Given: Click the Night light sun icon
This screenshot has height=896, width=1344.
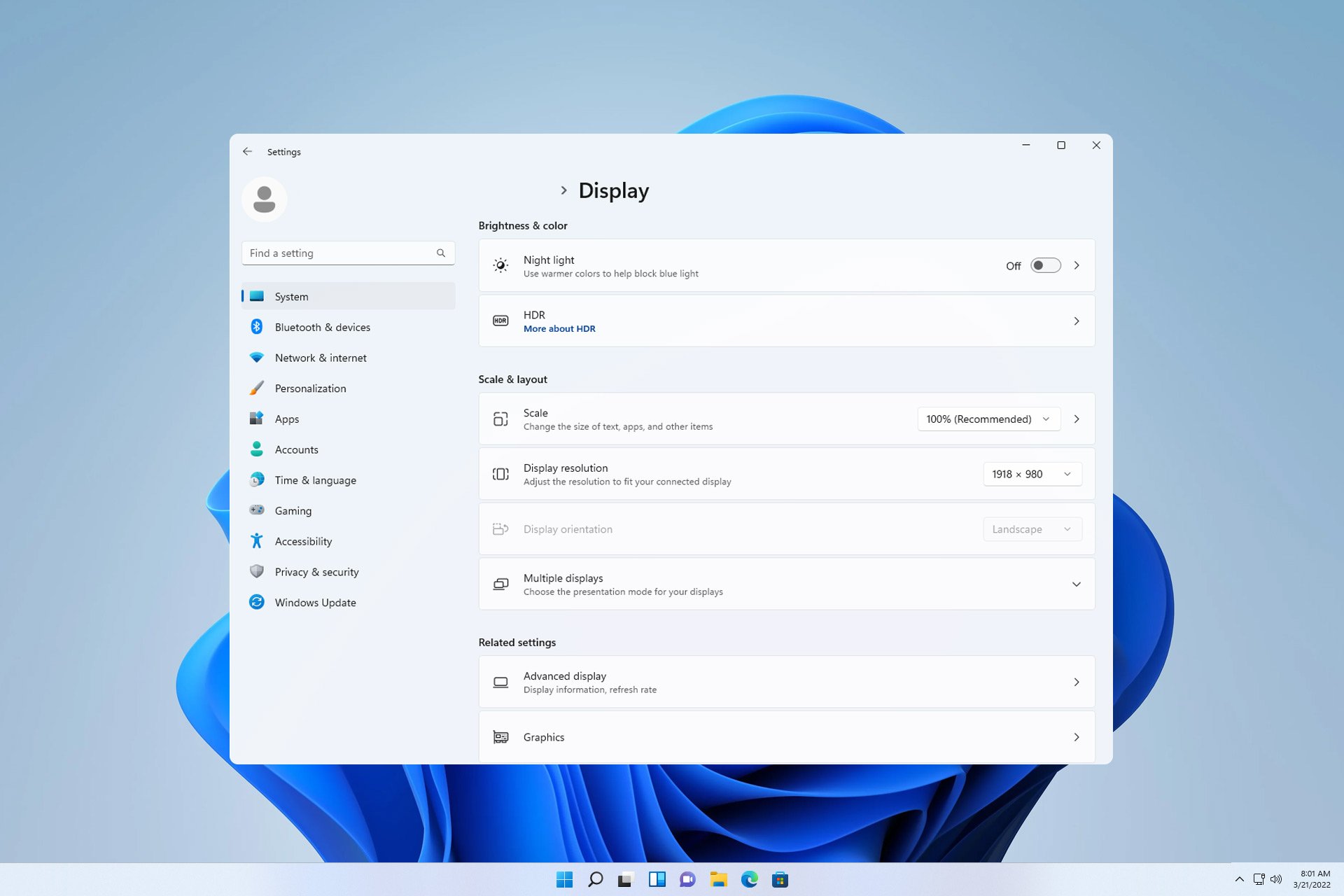Looking at the screenshot, I should click(x=499, y=265).
